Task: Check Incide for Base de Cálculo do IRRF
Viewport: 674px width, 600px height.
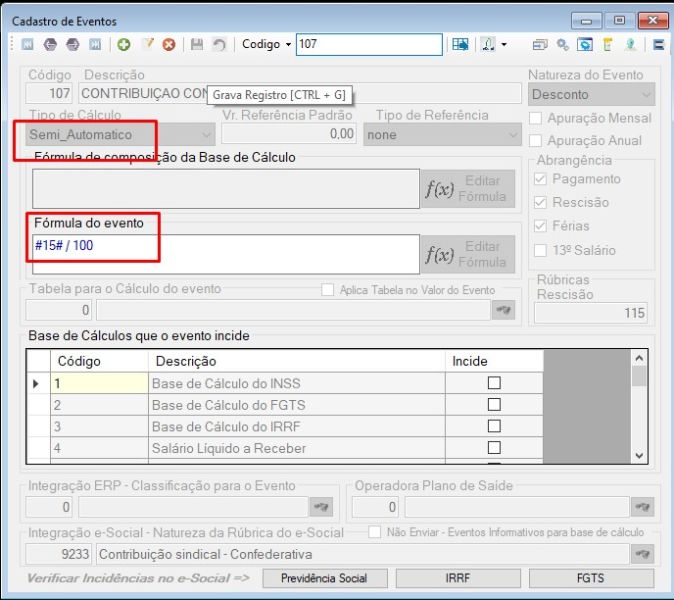Action: pyautogui.click(x=494, y=426)
